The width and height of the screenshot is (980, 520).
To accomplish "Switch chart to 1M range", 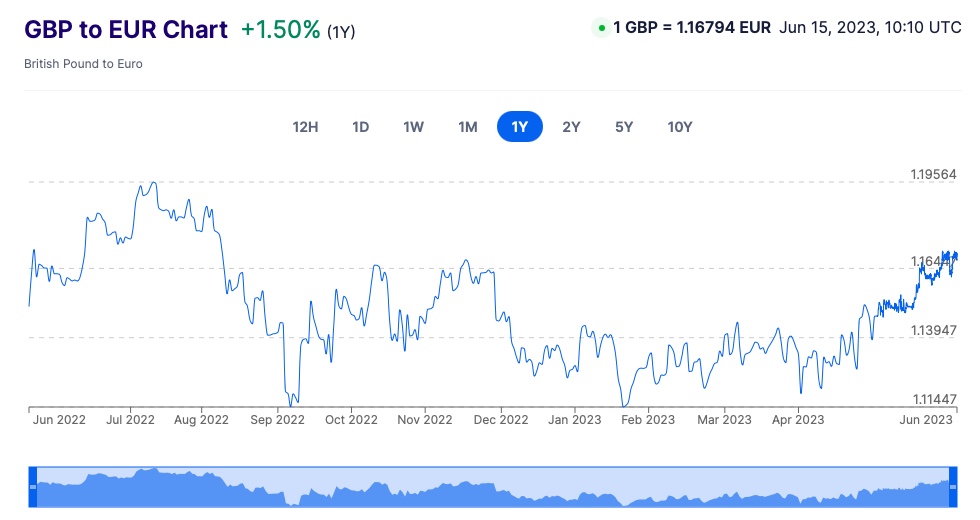I will coord(467,127).
